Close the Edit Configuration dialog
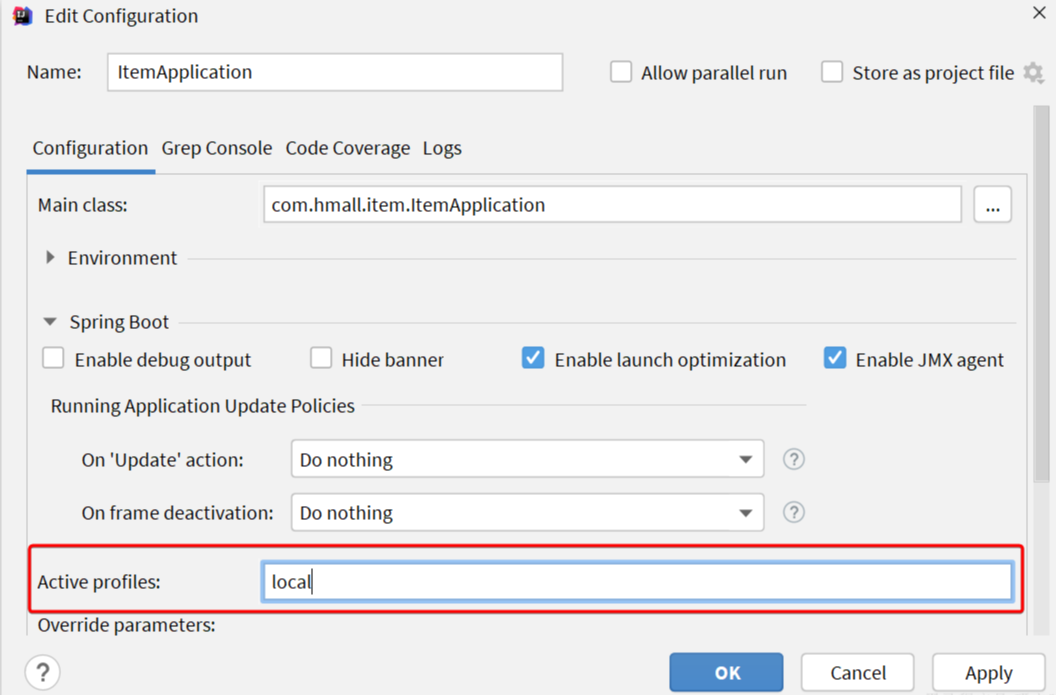The height and width of the screenshot is (695, 1056). point(1039,13)
